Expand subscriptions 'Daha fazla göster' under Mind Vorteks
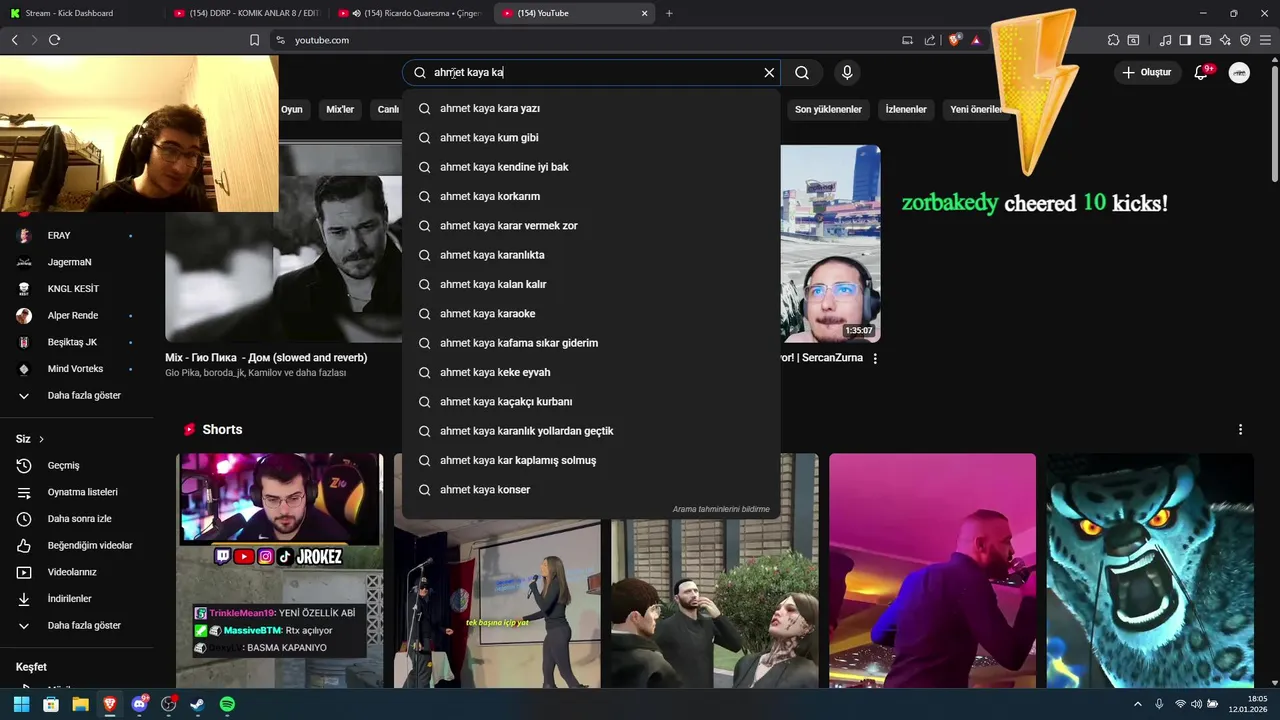The width and height of the screenshot is (1280, 720). [77, 395]
